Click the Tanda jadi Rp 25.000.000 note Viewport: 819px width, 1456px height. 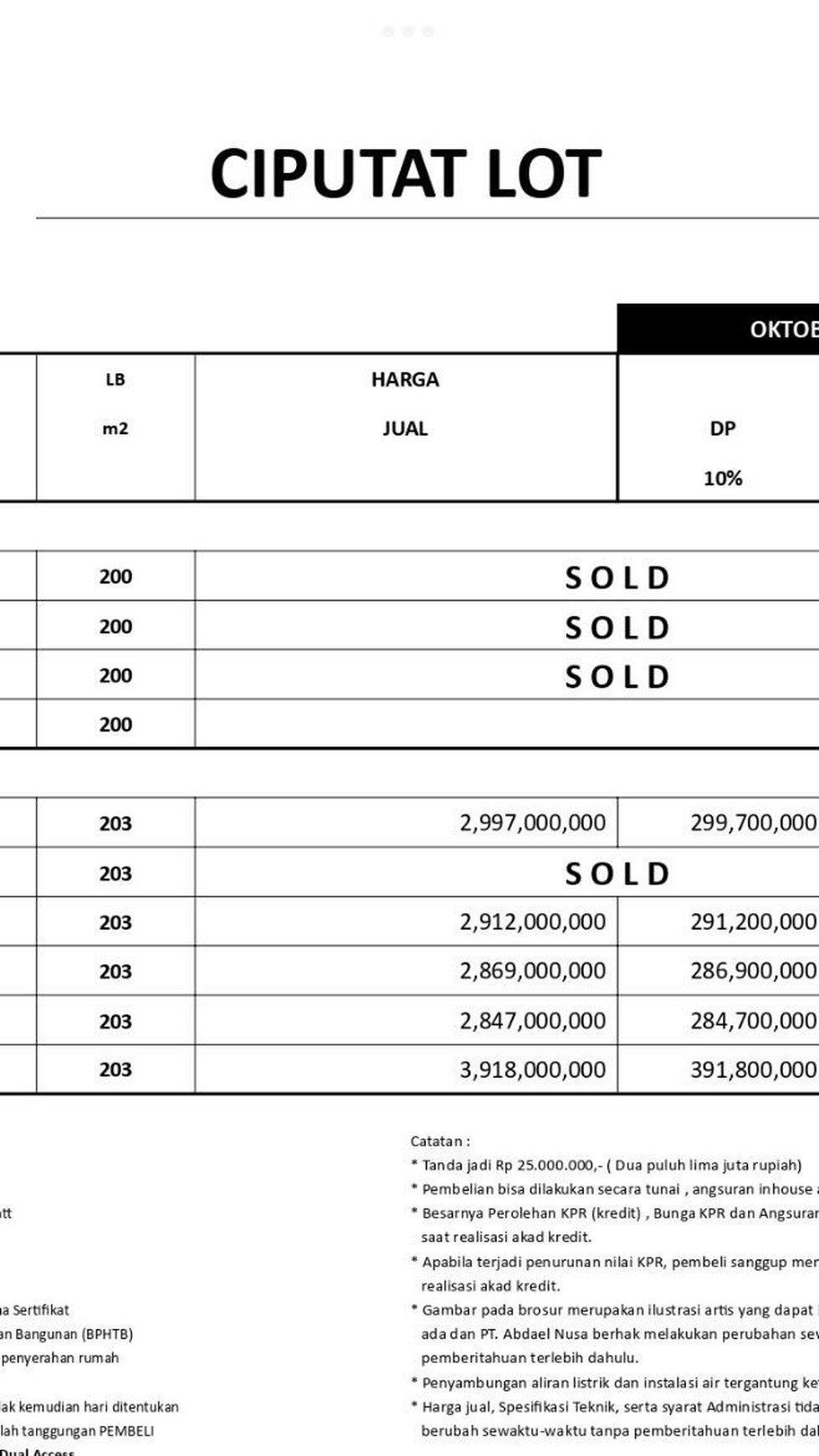click(611, 1165)
